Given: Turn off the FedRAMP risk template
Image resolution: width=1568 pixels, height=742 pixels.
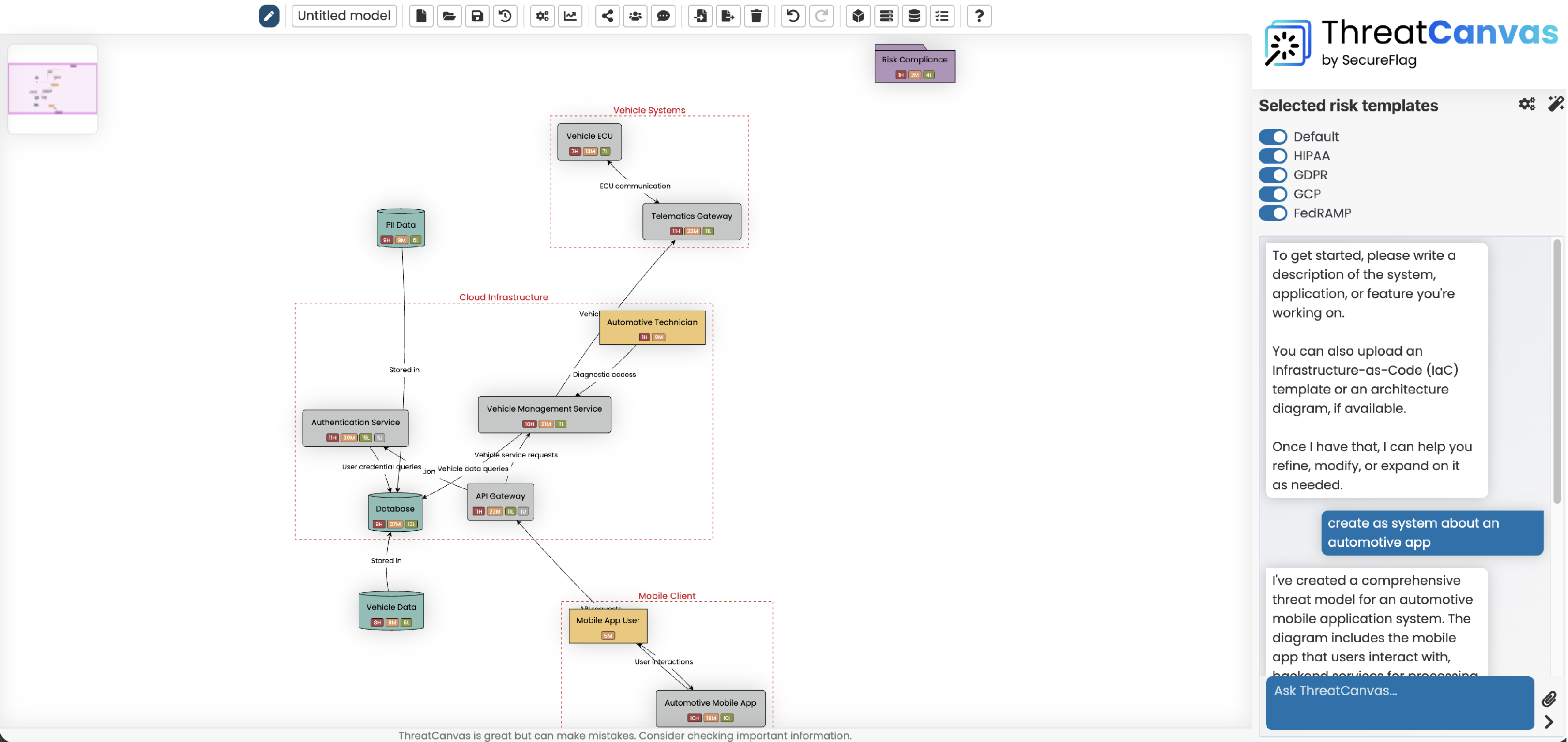Looking at the screenshot, I should (x=1272, y=213).
